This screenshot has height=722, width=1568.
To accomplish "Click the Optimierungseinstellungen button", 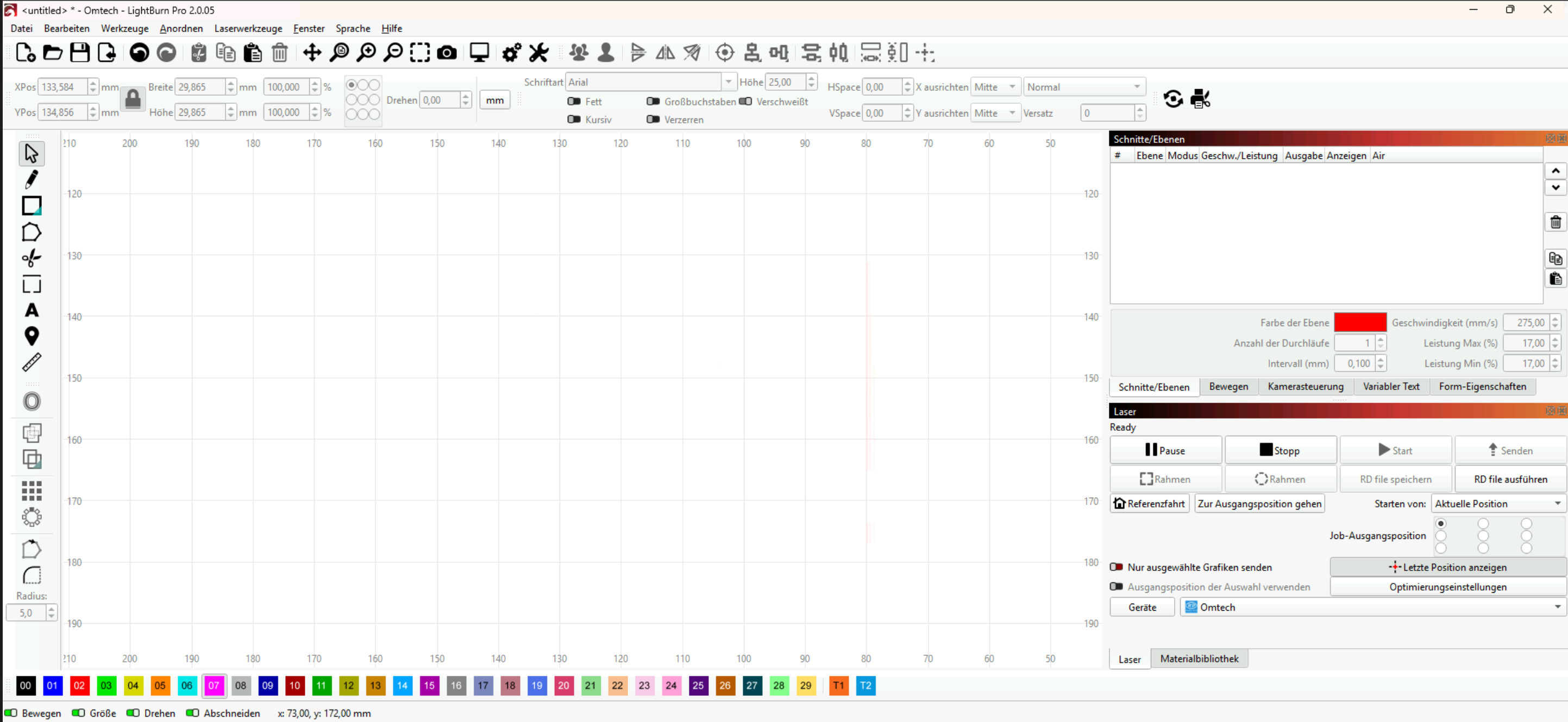I will tap(1447, 587).
